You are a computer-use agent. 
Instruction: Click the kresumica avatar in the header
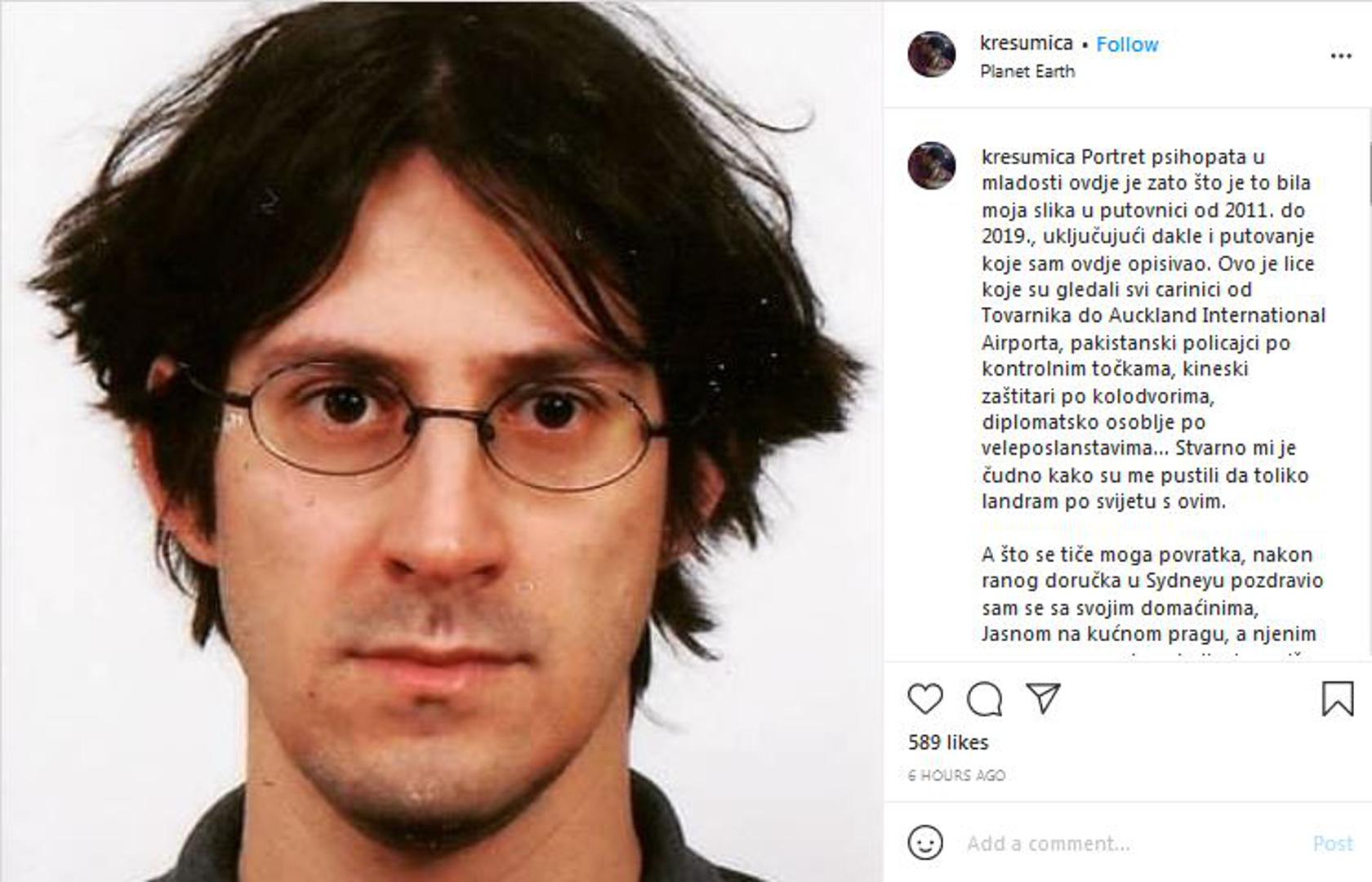[x=932, y=55]
